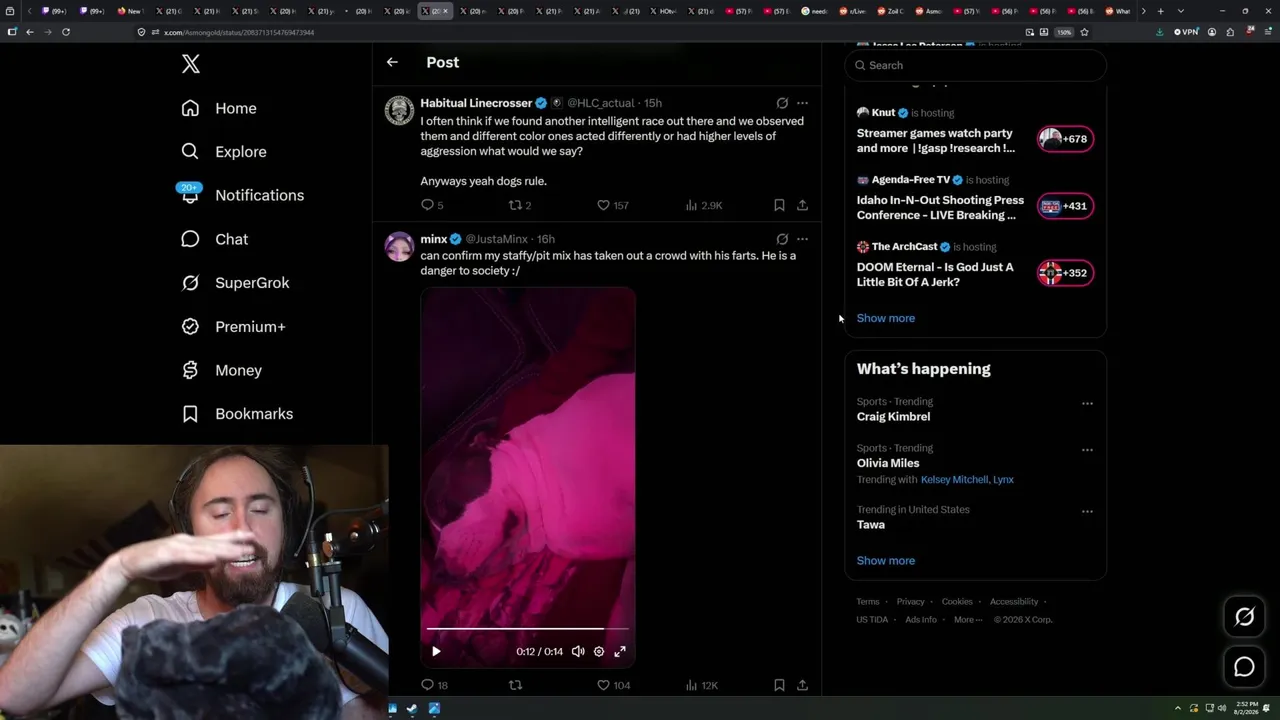Viewport: 1280px width, 720px height.
Task: Reply to minx's post
Action: tap(434, 685)
